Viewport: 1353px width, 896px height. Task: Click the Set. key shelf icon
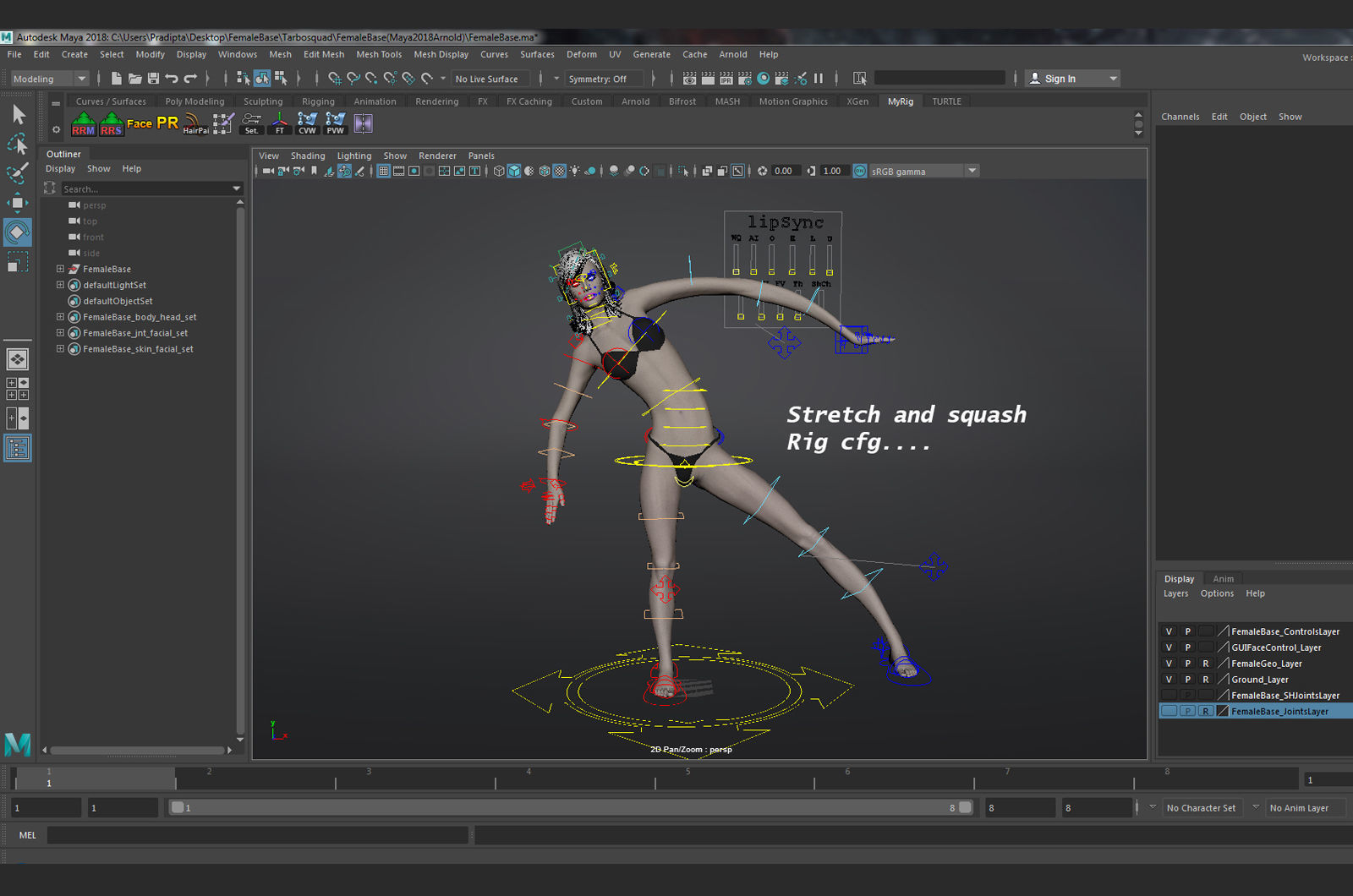click(251, 123)
